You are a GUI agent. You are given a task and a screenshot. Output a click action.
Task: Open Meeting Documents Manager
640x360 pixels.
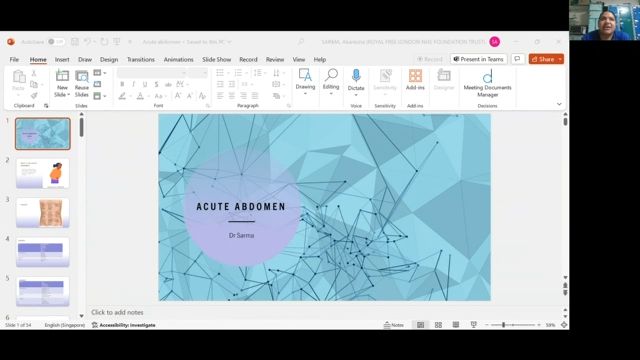pyautogui.click(x=487, y=83)
